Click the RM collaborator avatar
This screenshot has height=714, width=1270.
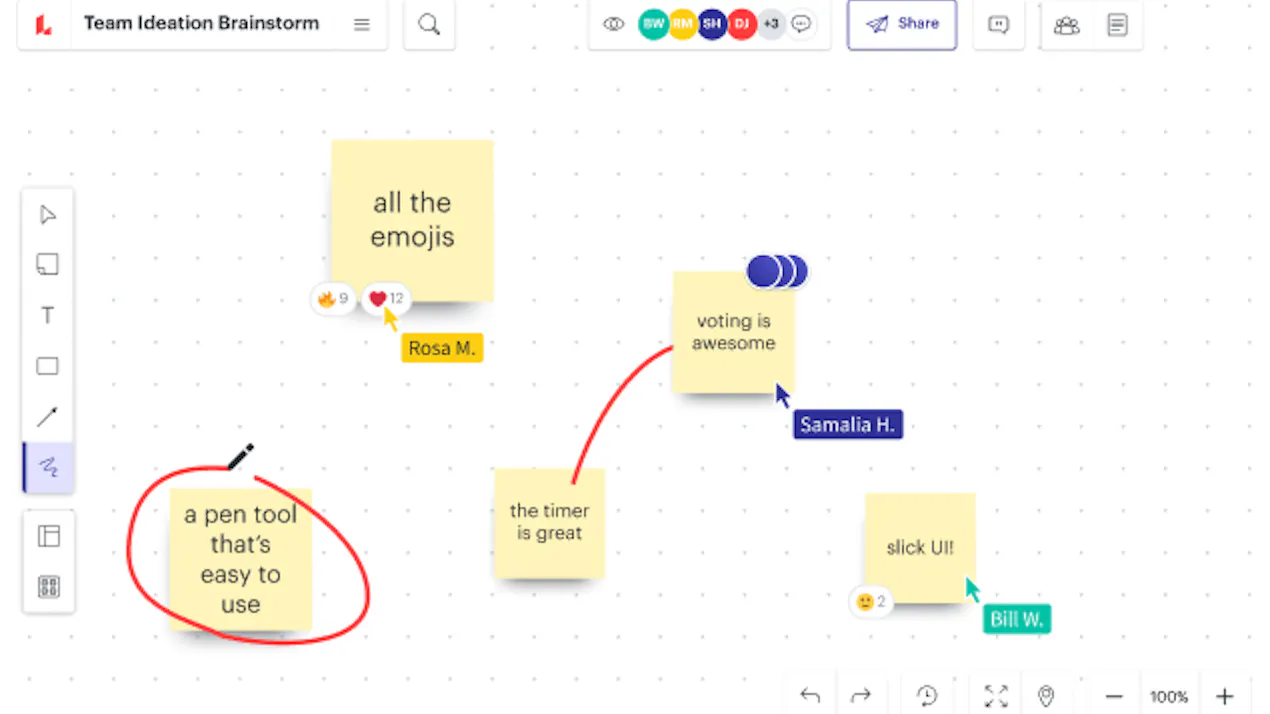pos(682,24)
